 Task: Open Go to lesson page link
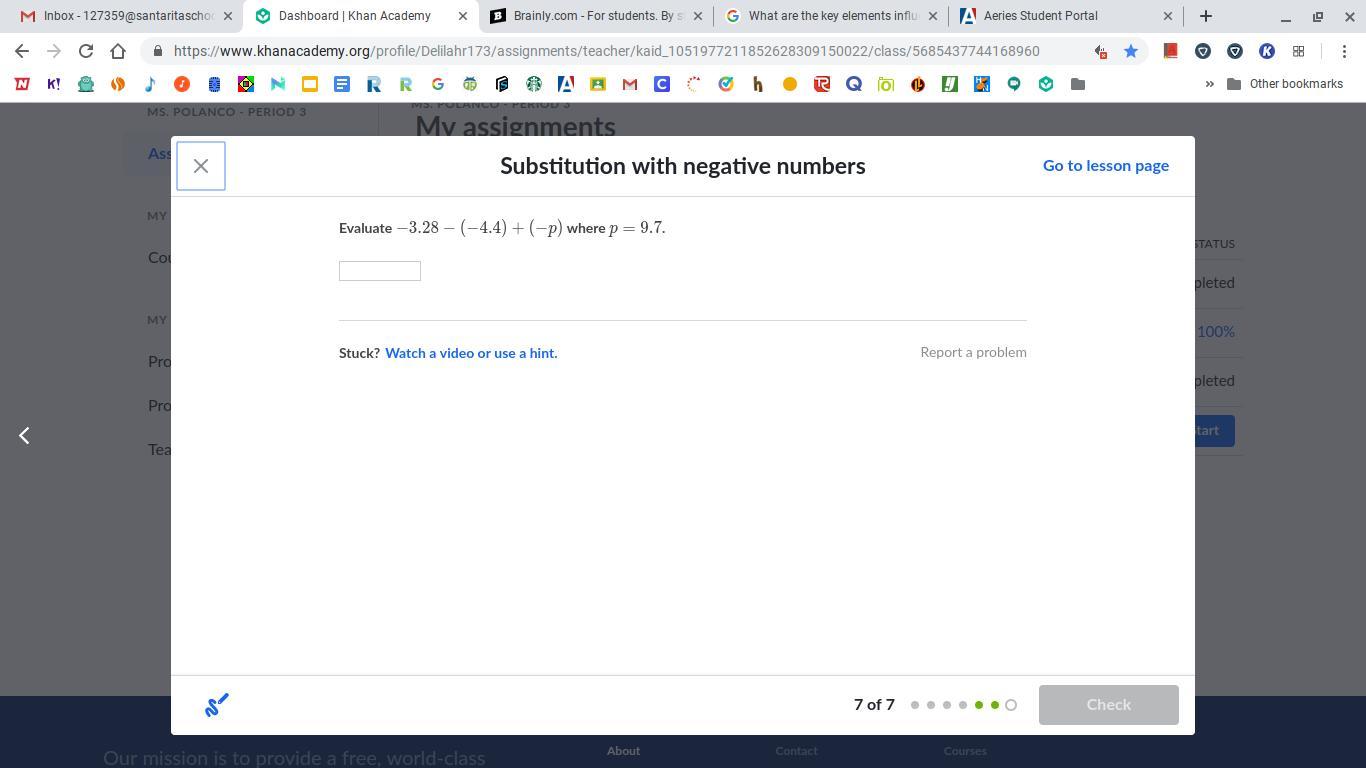[1106, 166]
